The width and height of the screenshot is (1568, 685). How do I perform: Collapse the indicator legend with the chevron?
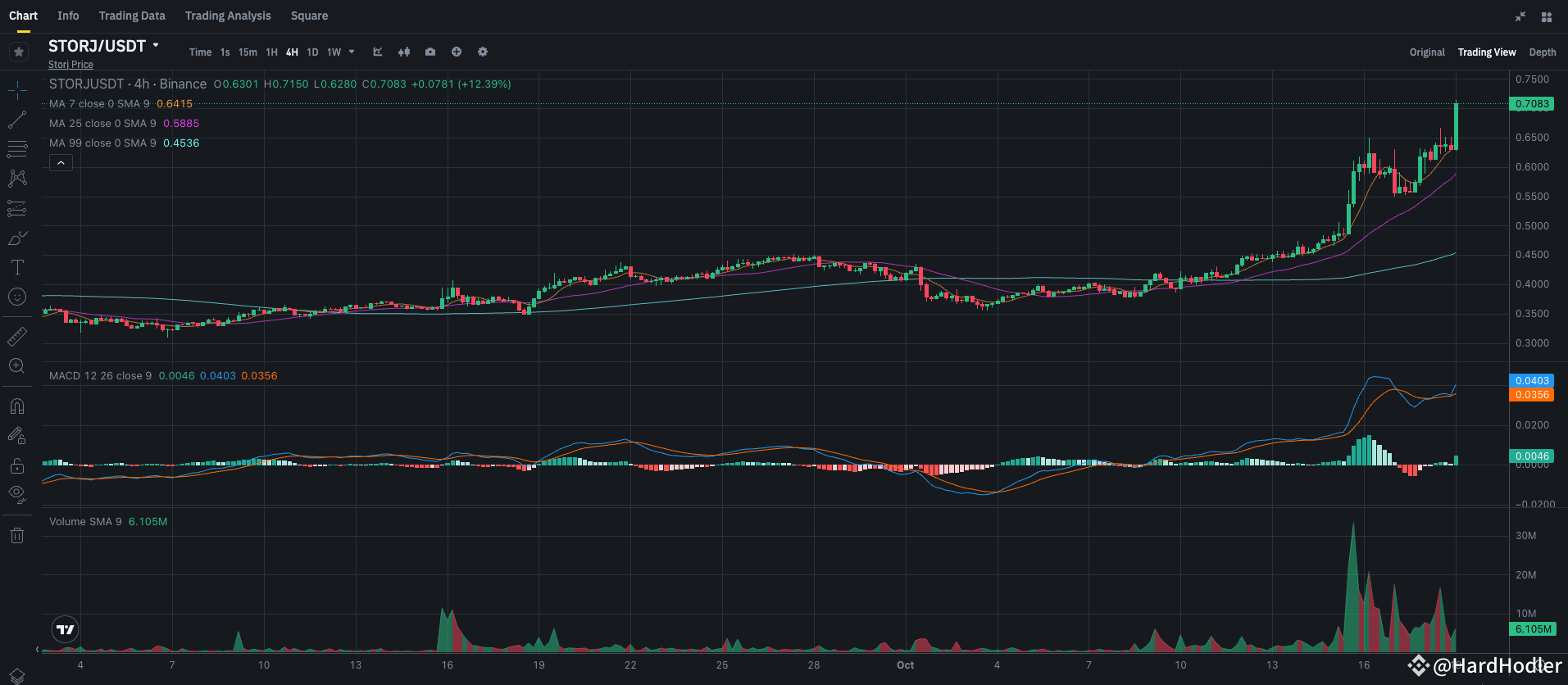pyautogui.click(x=61, y=163)
